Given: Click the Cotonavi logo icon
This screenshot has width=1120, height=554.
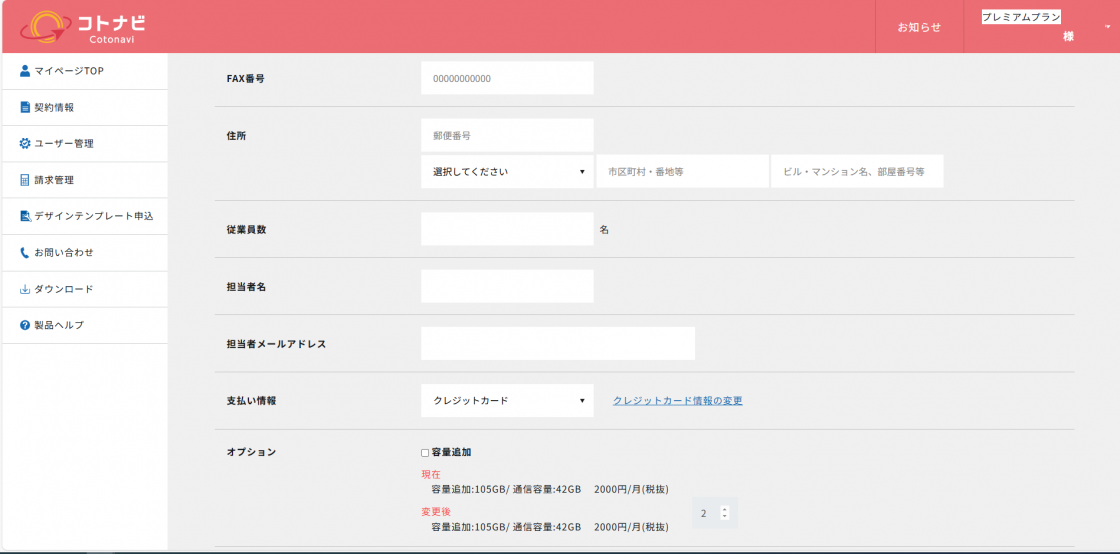Looking at the screenshot, I should click(x=45, y=27).
